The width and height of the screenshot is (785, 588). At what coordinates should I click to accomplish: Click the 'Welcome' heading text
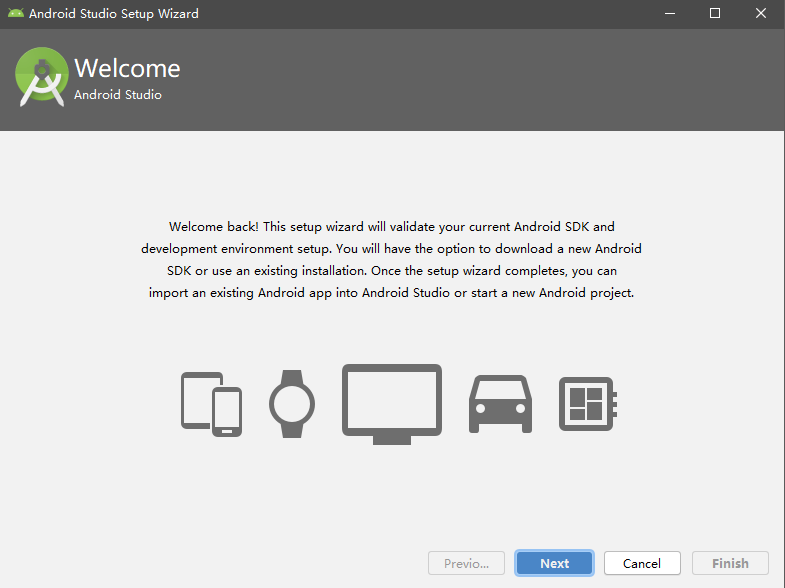pyautogui.click(x=127, y=68)
